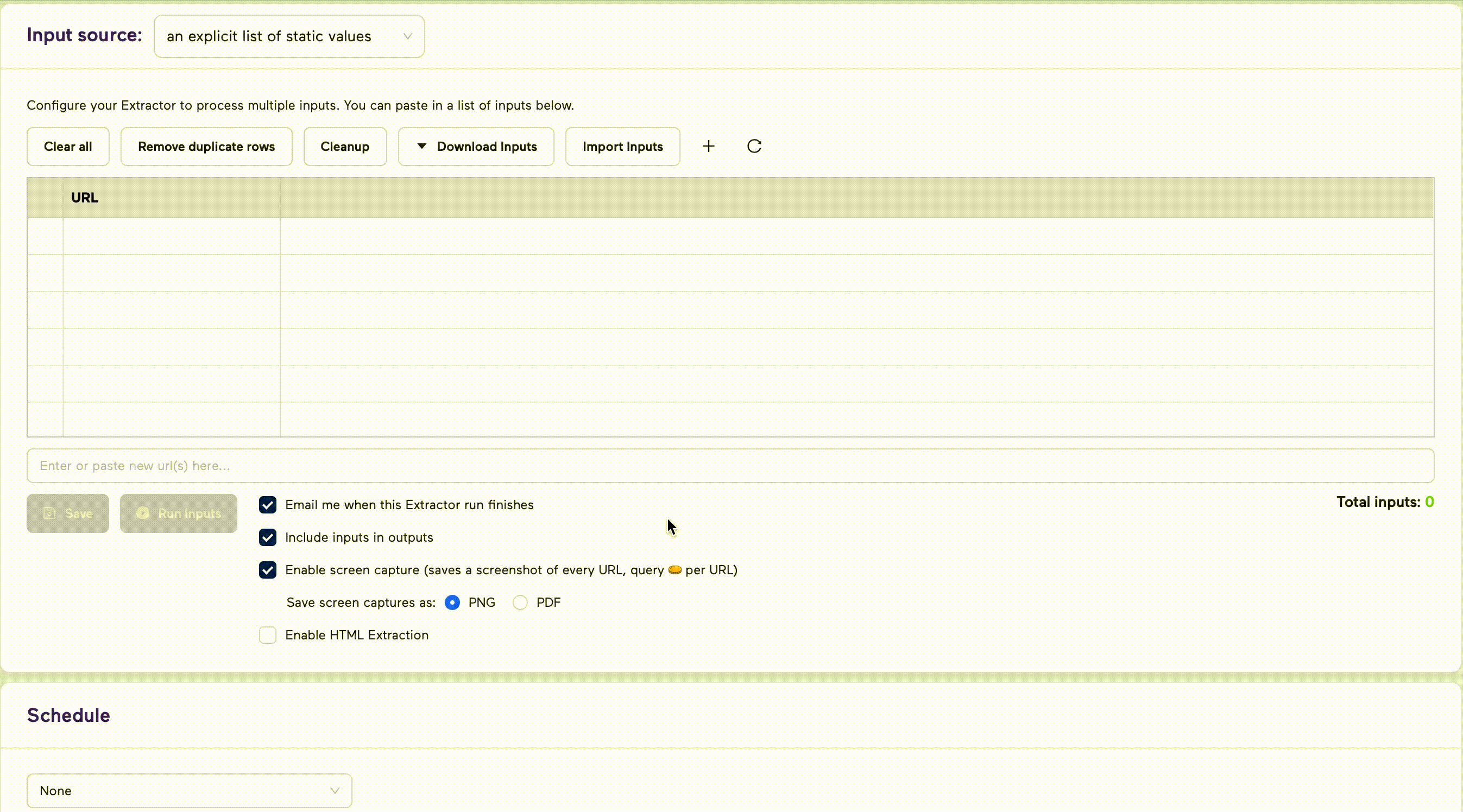The height and width of the screenshot is (812, 1463).
Task: Click the Run Inputs button
Action: coord(178,513)
